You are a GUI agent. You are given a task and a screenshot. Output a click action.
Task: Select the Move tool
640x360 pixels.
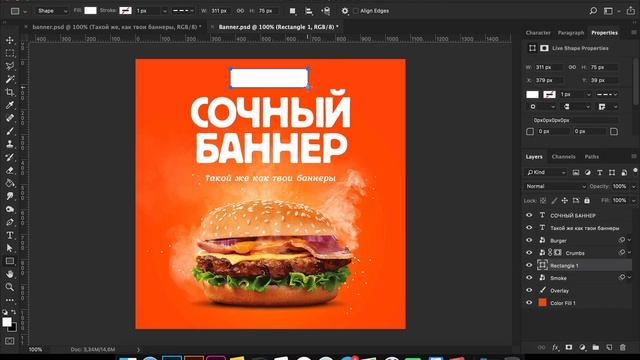click(x=10, y=40)
